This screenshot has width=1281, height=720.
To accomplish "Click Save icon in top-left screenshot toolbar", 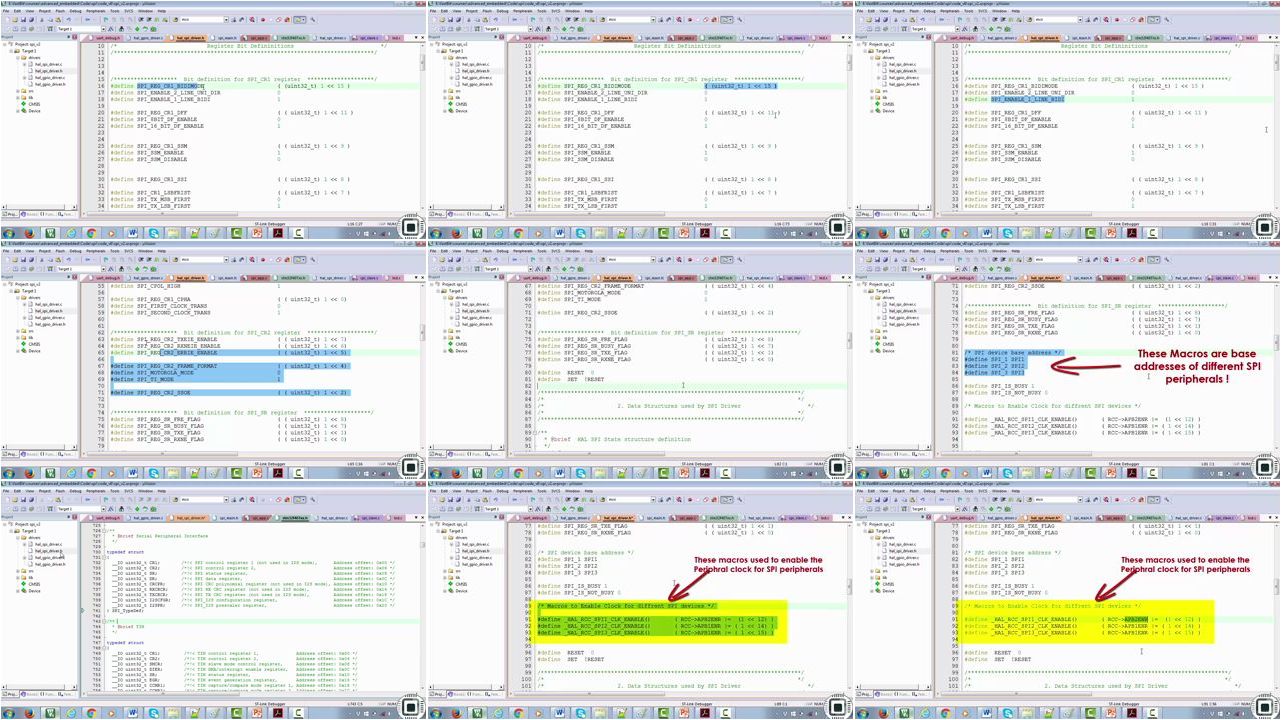I will click(23, 20).
